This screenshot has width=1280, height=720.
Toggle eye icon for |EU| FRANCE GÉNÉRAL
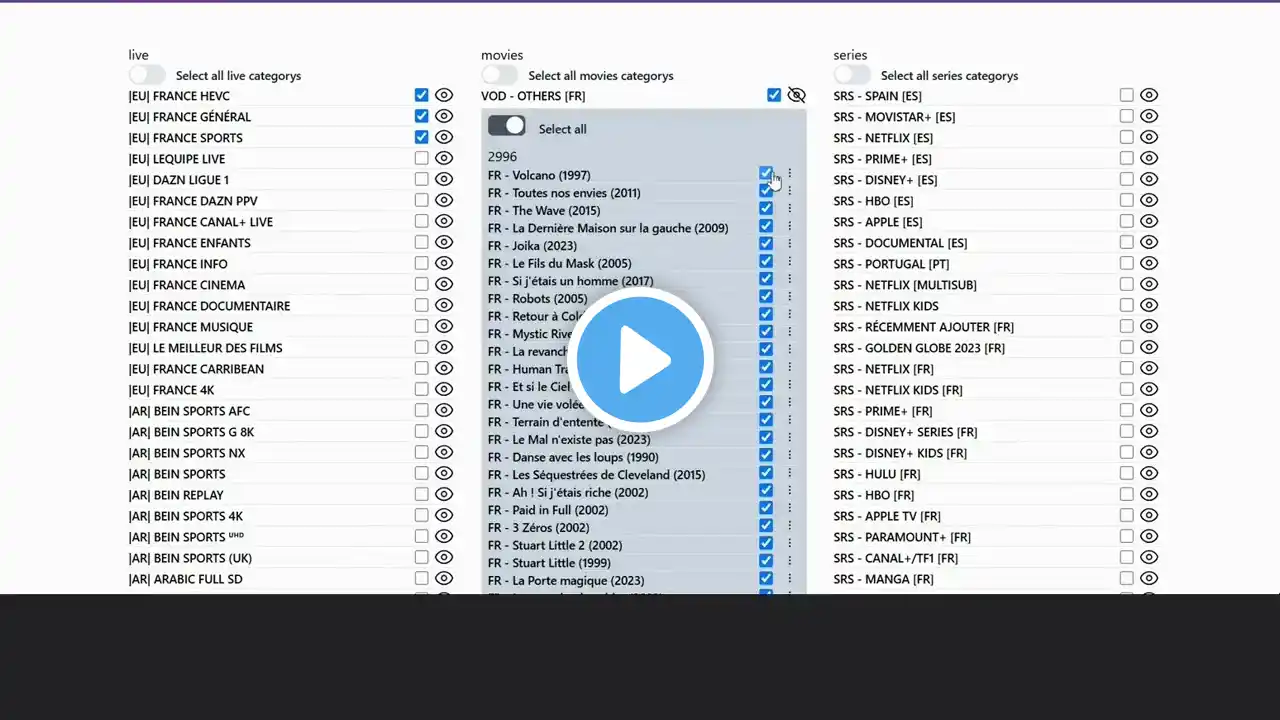444,116
